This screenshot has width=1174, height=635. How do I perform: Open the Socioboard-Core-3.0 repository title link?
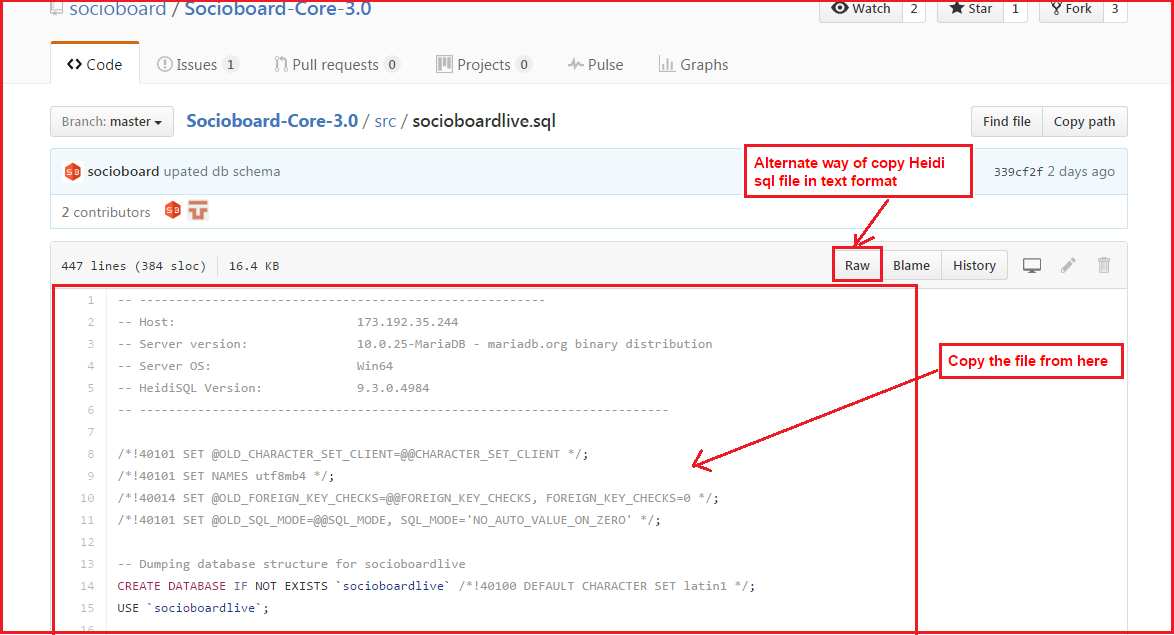(x=278, y=9)
